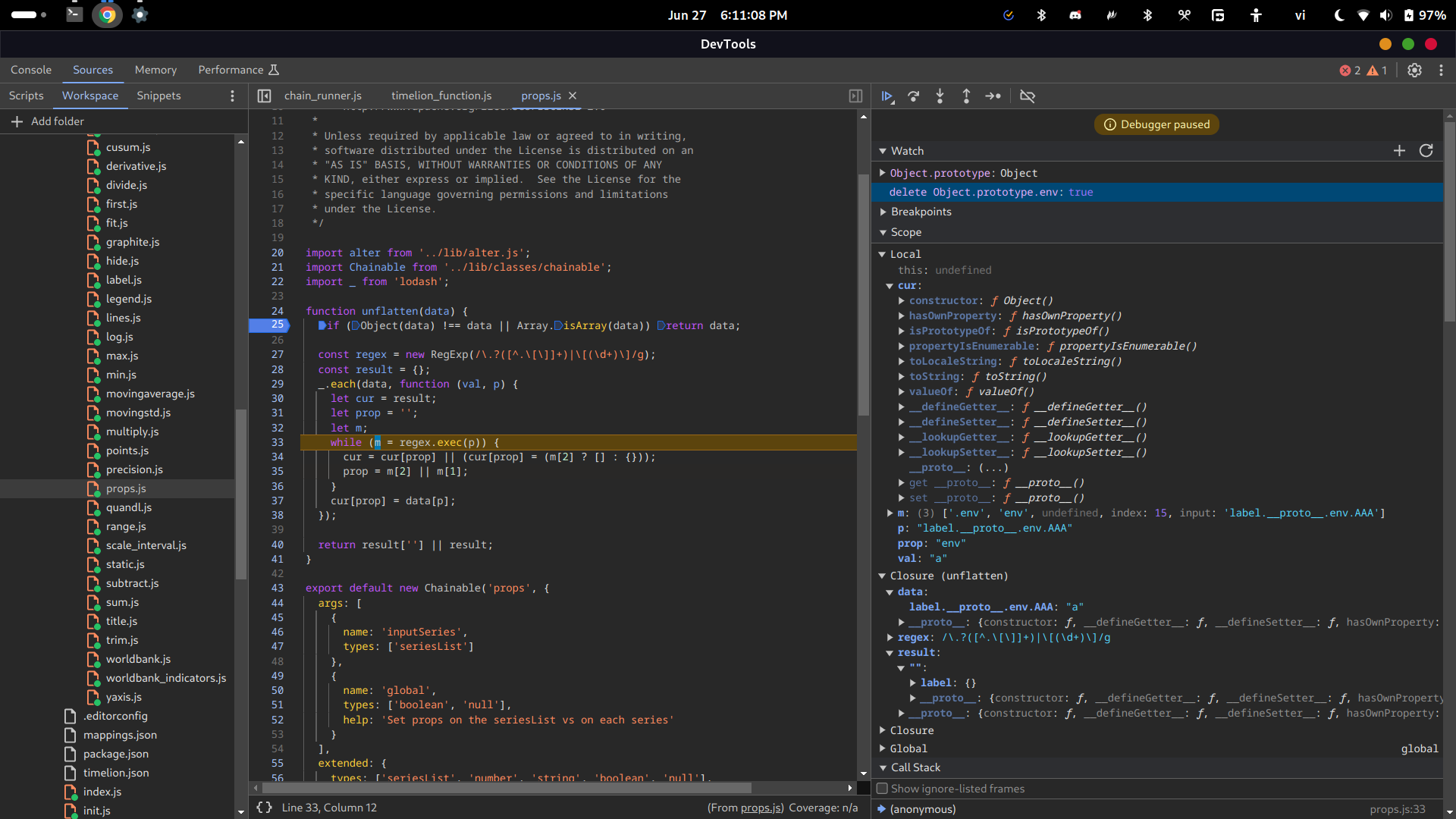This screenshot has height=819, width=1456.
Task: Open the props.js source link in status bar
Action: click(x=761, y=808)
